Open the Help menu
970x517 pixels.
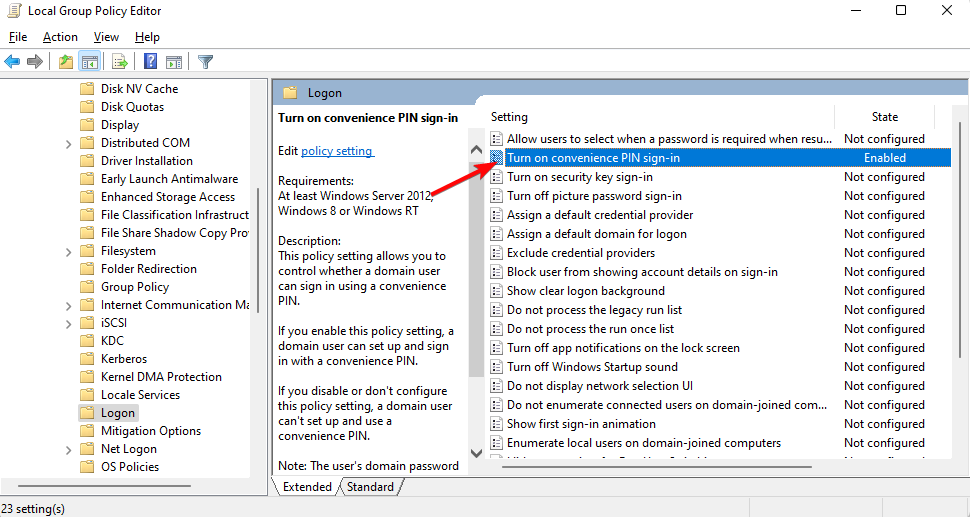click(x=147, y=37)
